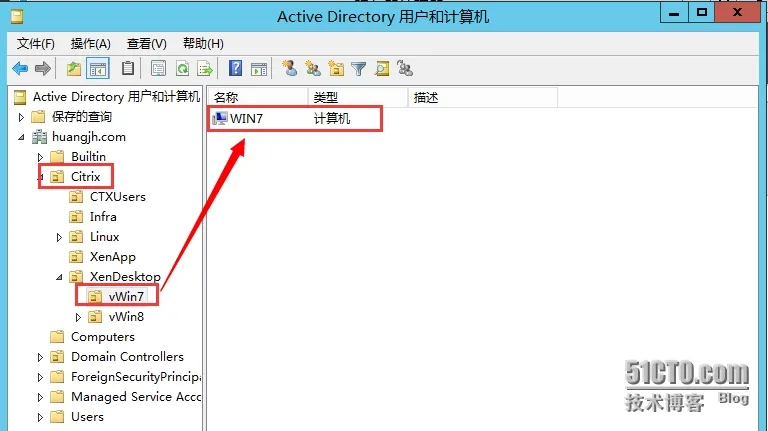
Task: Click the Create new user icon
Action: [x=289, y=68]
